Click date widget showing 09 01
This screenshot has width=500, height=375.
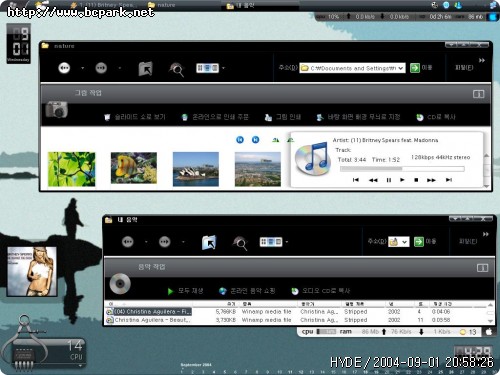pos(19,44)
